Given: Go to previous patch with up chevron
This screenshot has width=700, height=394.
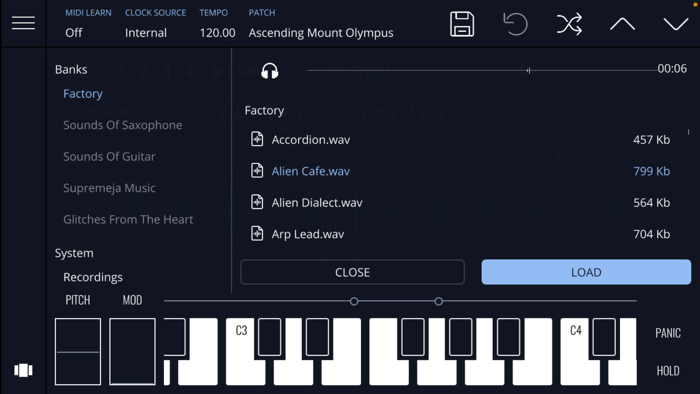Looking at the screenshot, I should pyautogui.click(x=622, y=24).
